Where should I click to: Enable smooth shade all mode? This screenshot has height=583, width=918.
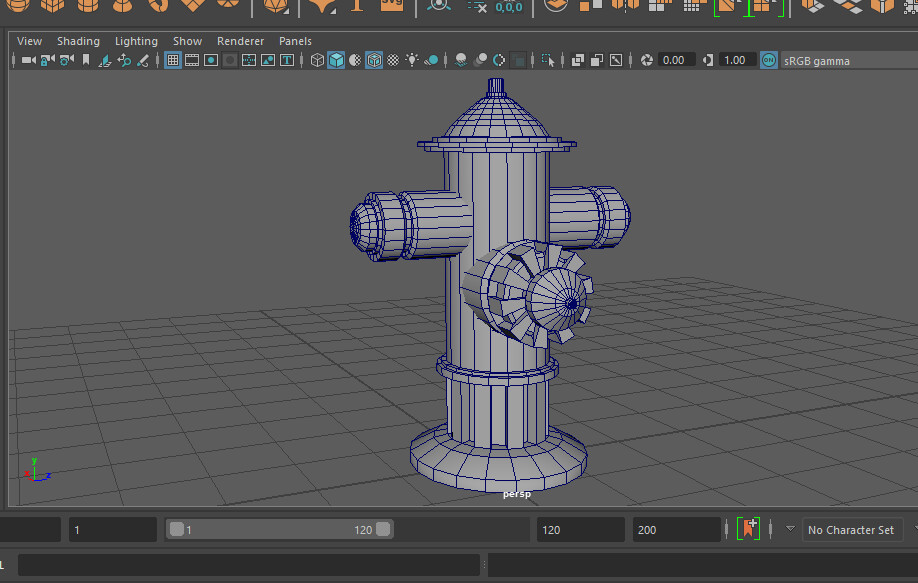[335, 60]
